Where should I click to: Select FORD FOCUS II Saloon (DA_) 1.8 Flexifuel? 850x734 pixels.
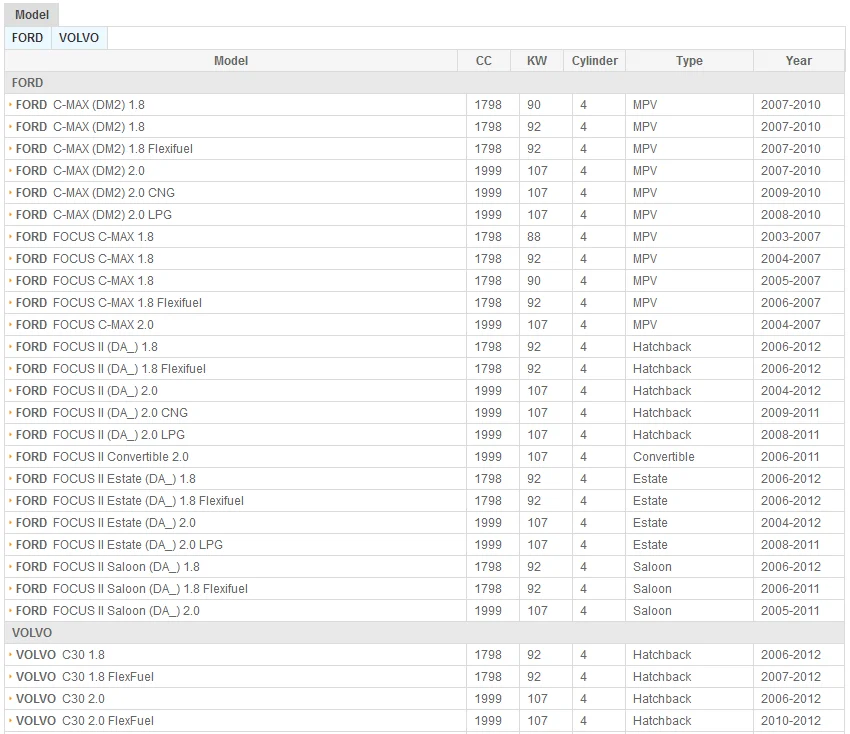424,589
